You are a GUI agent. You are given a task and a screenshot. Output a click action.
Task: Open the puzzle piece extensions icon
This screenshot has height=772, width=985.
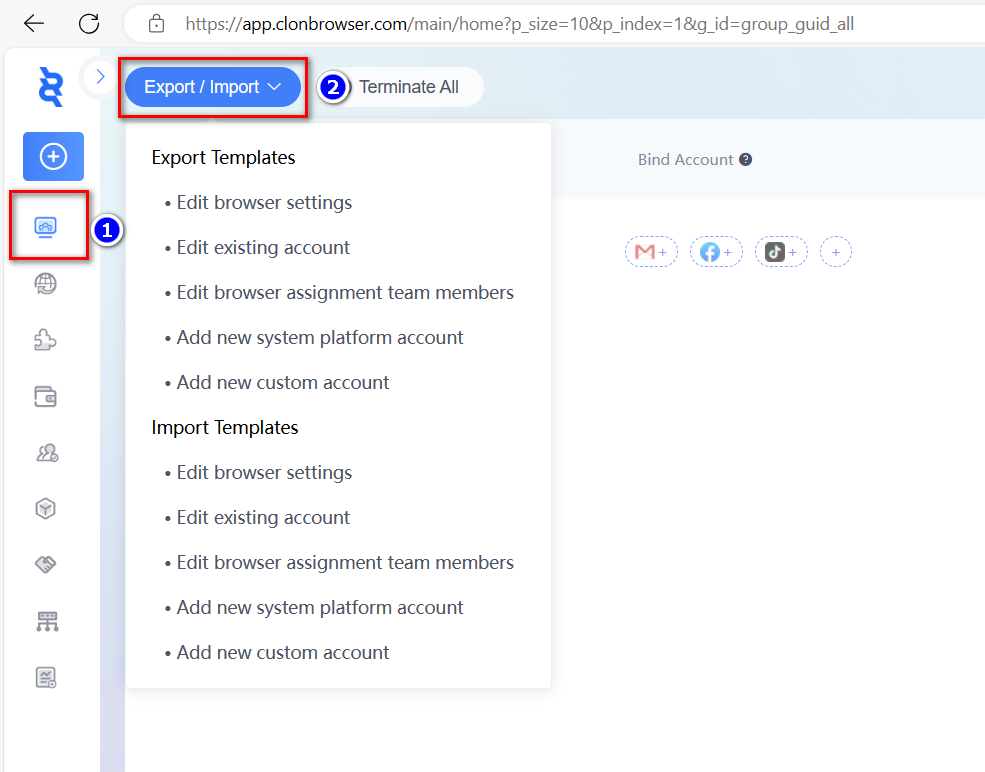tap(46, 340)
